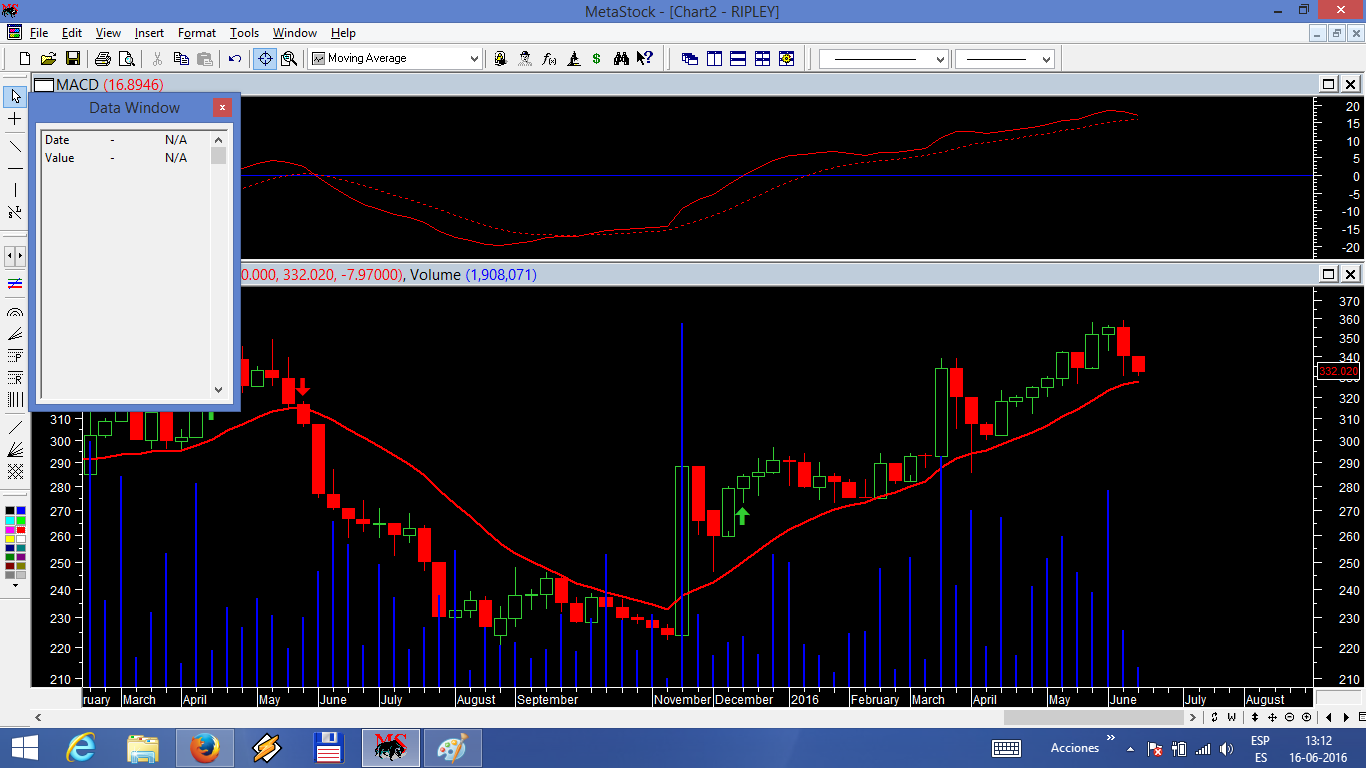
Task: Zoom in the chart with plus icon
Action: [x=1306, y=717]
